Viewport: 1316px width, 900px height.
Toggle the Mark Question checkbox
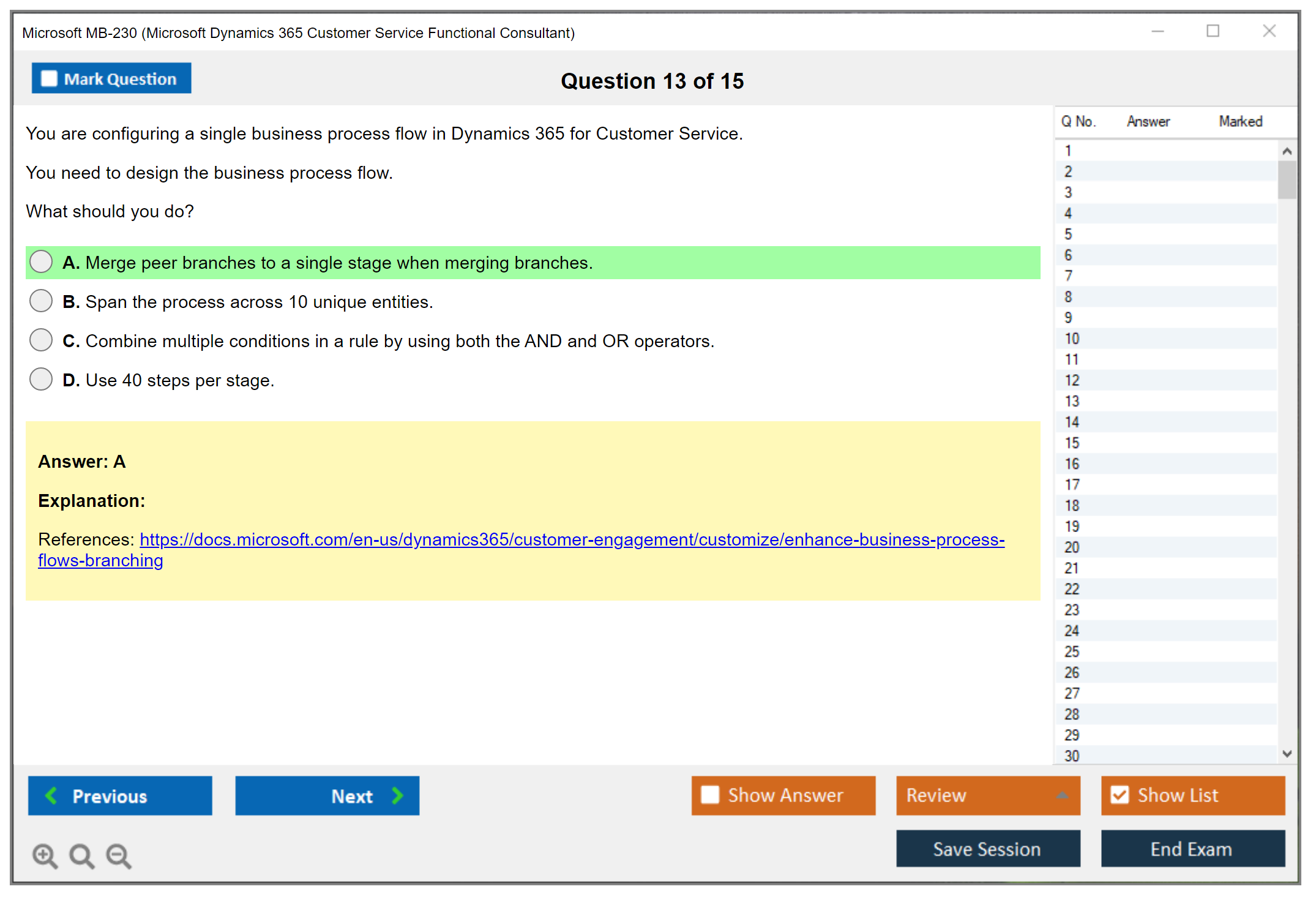point(50,79)
